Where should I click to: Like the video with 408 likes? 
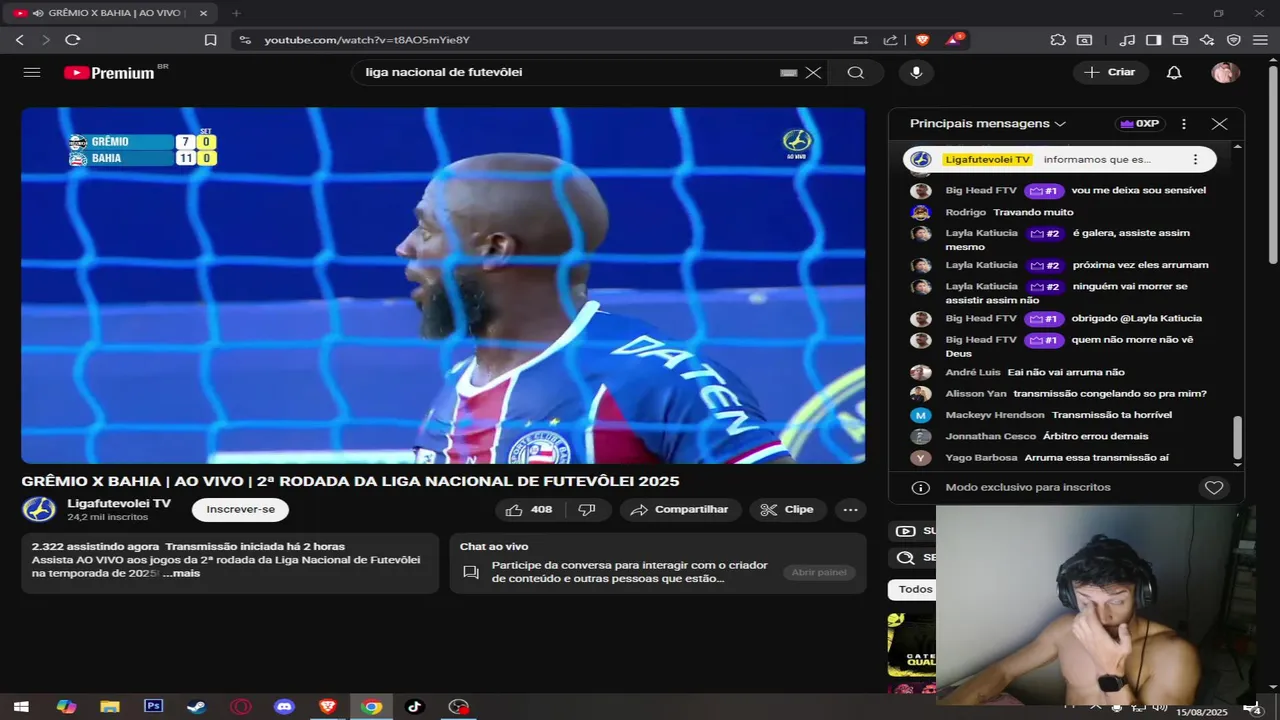[x=530, y=509]
